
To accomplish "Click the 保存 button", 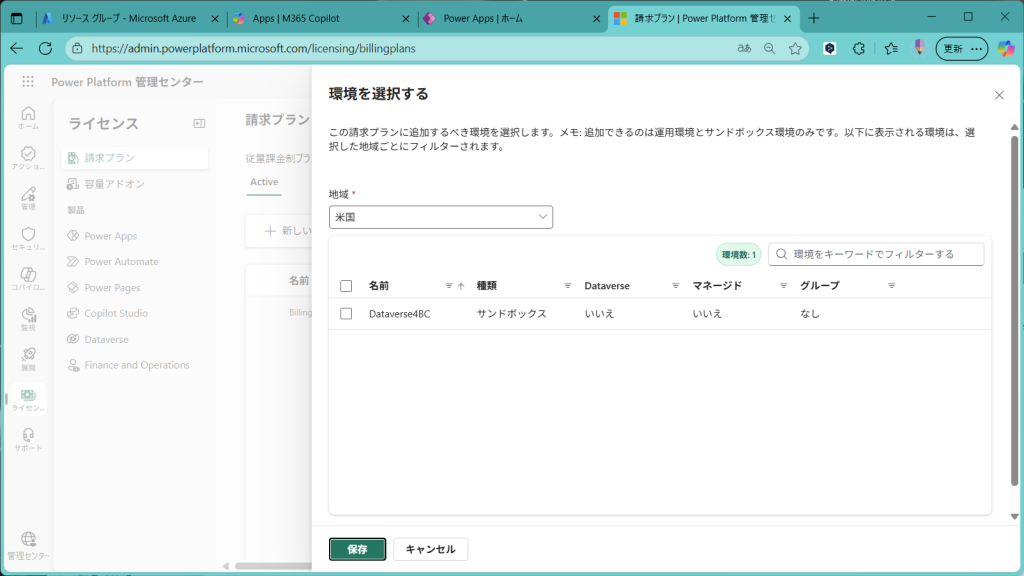I will click(x=357, y=549).
